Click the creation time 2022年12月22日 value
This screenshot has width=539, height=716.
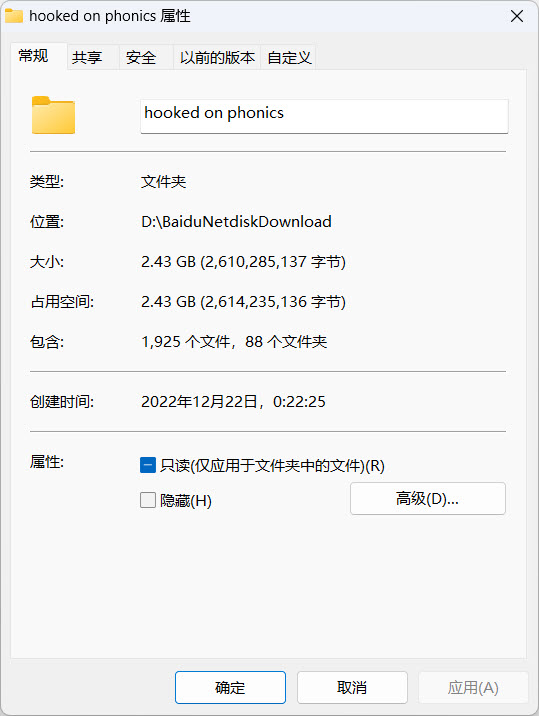coord(233,401)
